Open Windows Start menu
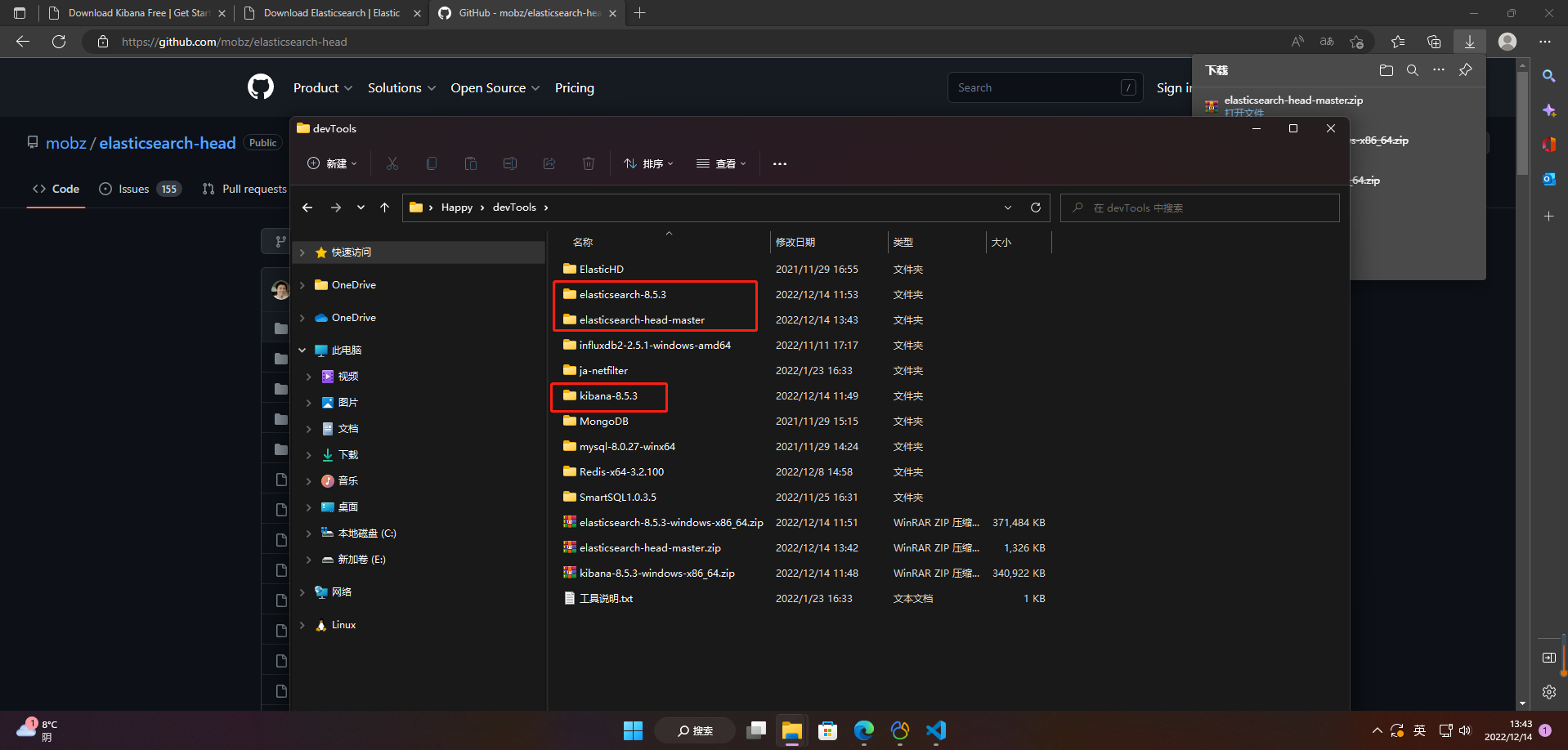The image size is (1568, 750). pos(633,730)
